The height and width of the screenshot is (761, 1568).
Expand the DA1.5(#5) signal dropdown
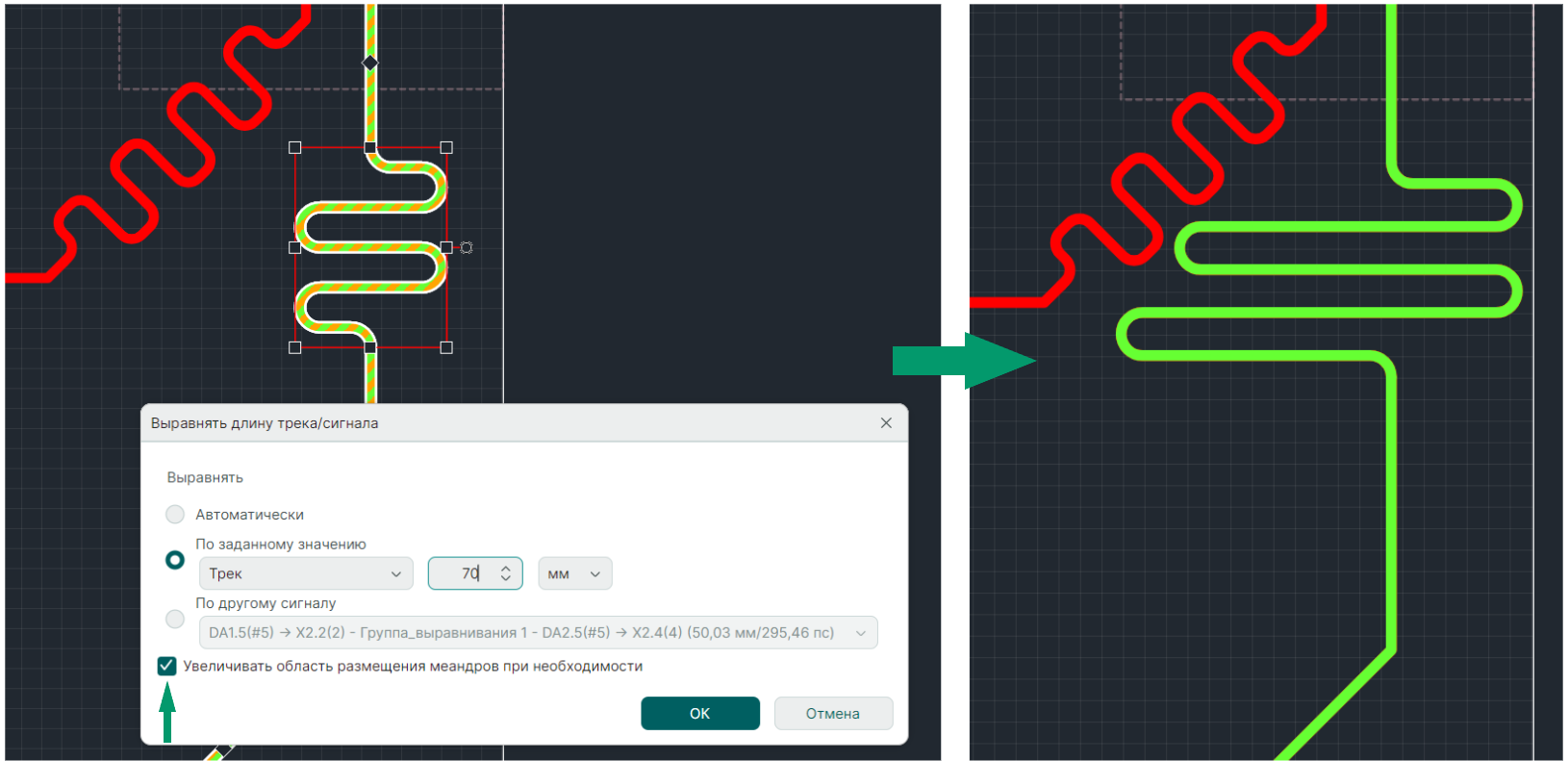point(539,633)
